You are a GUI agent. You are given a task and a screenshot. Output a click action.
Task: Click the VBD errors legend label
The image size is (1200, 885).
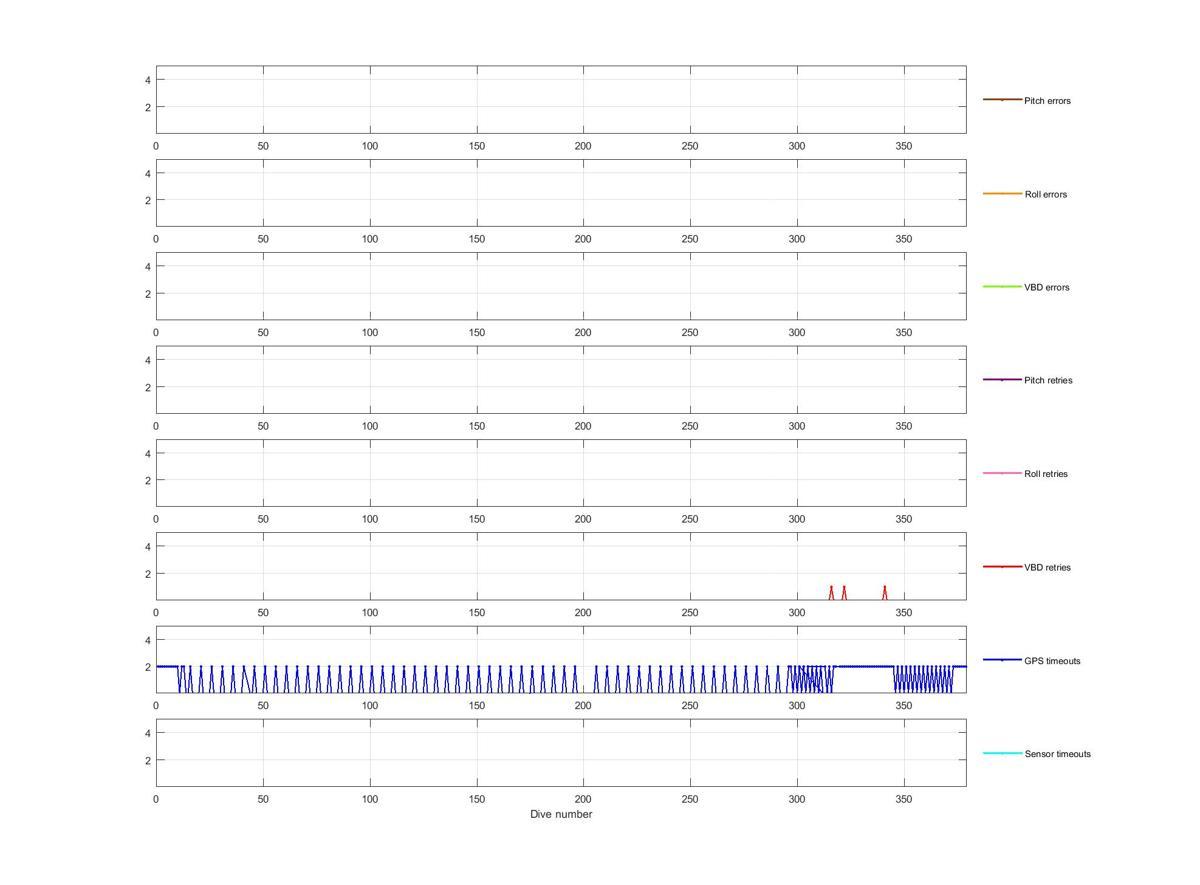[1047, 287]
